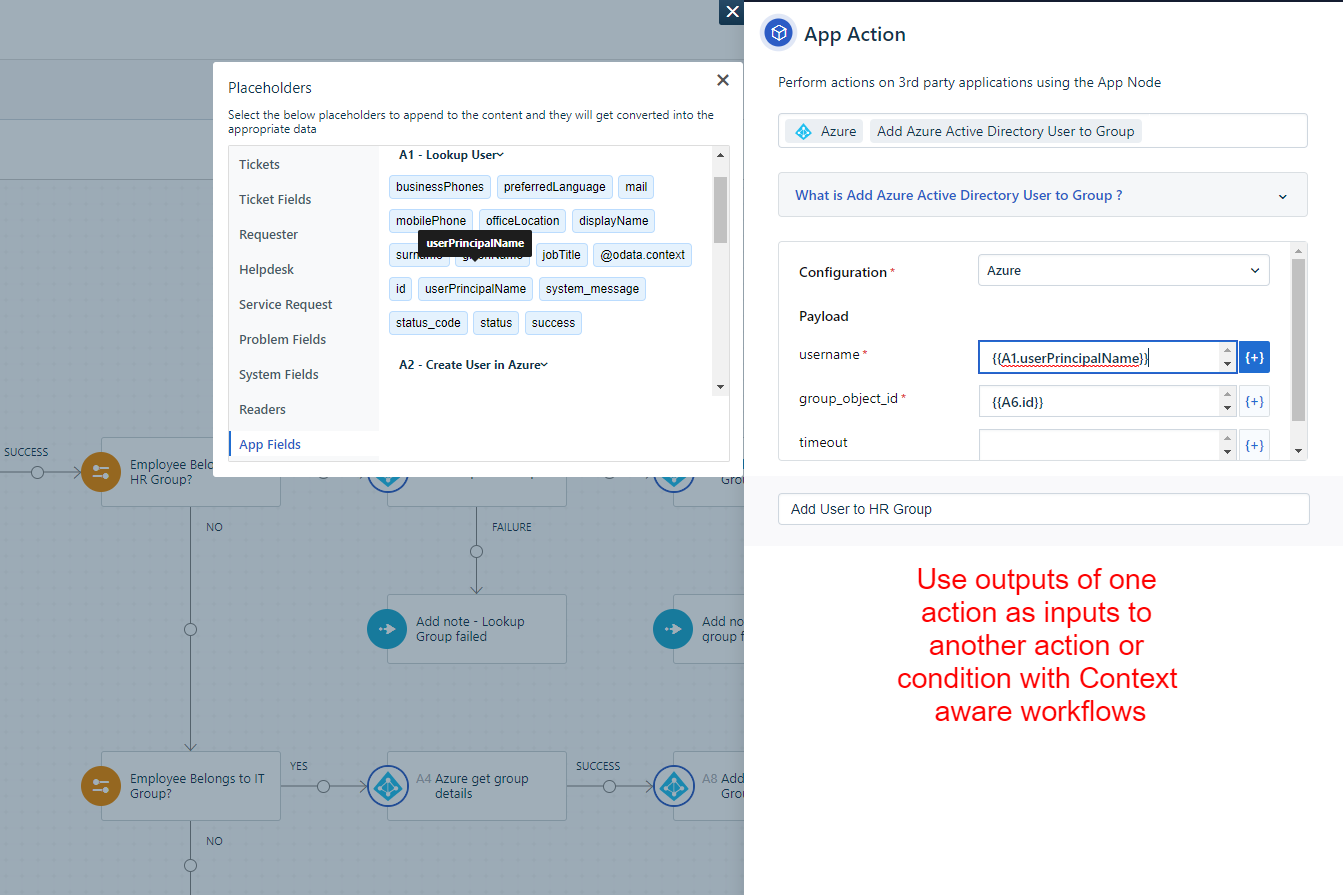Open placeholder picker for username field

[1254, 357]
